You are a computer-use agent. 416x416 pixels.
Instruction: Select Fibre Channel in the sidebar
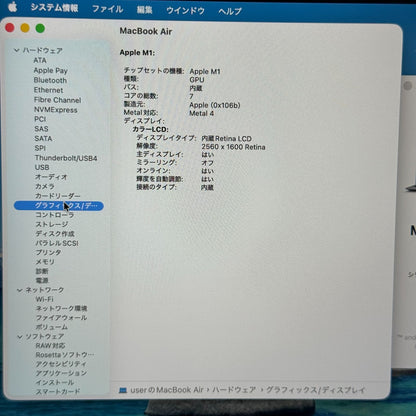point(57,100)
